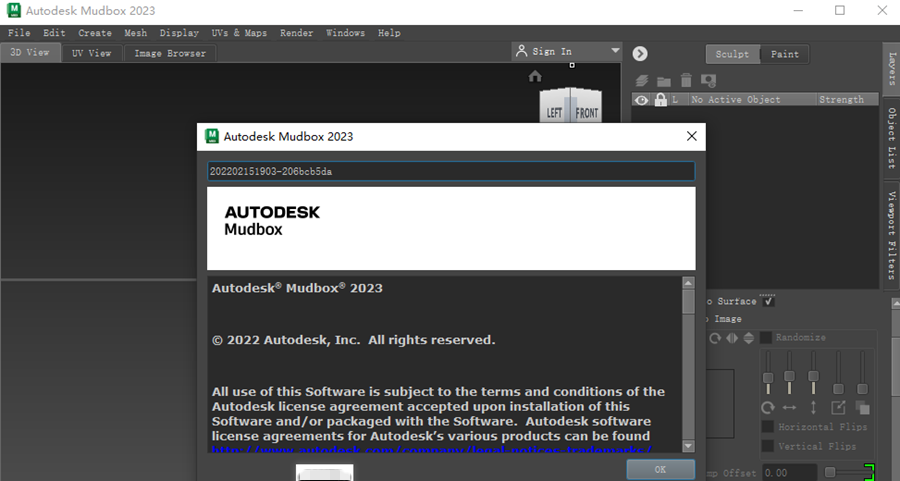Click the layer visibility filter camera icon
The height and width of the screenshot is (481, 900).
708,81
